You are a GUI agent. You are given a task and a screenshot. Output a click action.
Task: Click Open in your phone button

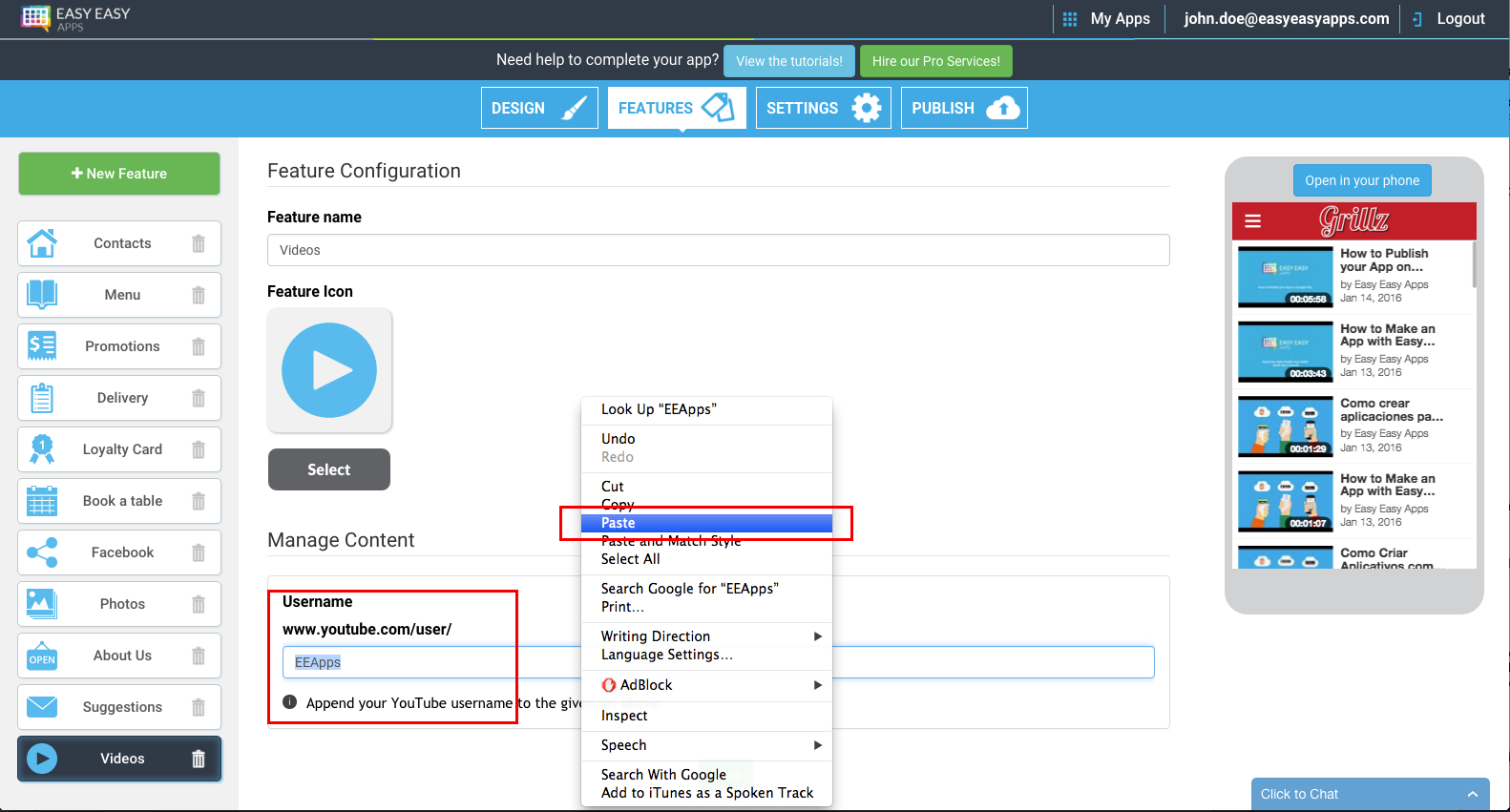pos(1362,180)
